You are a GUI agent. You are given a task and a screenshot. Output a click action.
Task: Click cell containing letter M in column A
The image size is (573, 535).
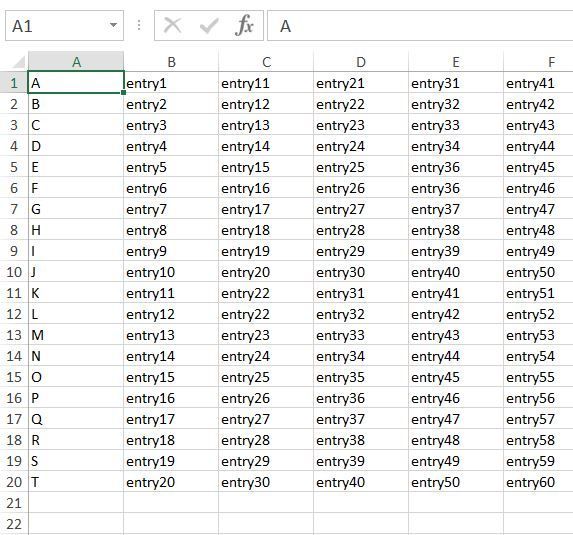pyautogui.click(x=76, y=334)
